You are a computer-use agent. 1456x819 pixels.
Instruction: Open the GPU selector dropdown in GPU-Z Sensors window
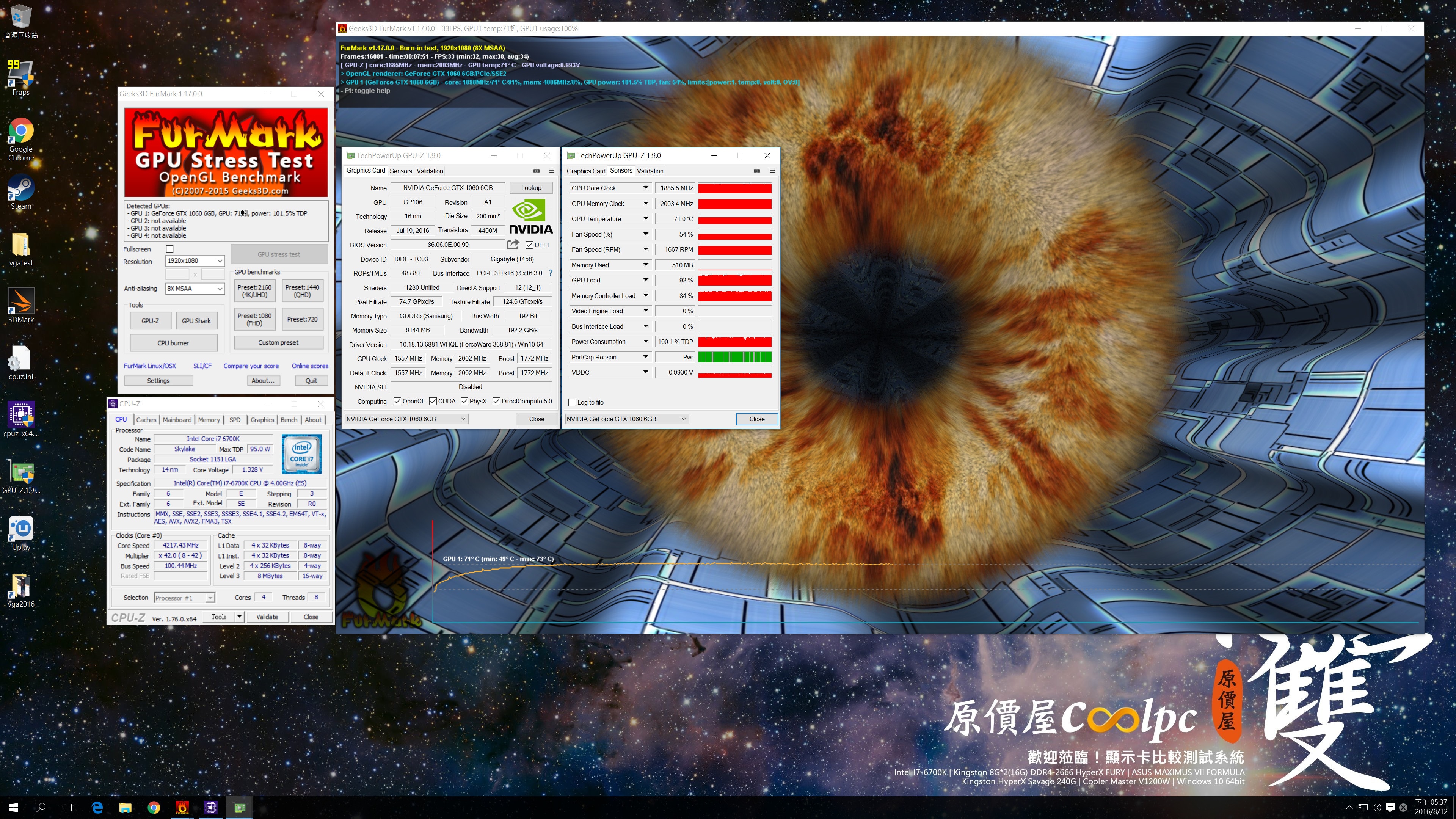point(627,419)
